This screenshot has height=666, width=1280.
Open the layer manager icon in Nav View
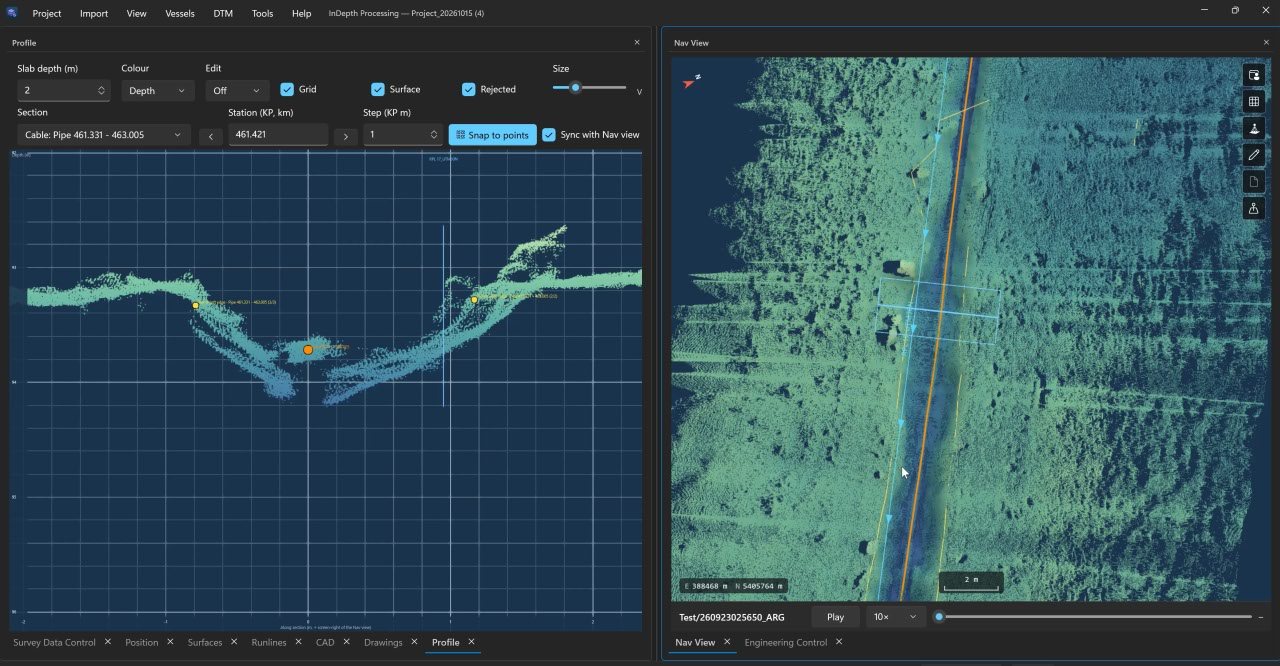pyautogui.click(x=1254, y=75)
